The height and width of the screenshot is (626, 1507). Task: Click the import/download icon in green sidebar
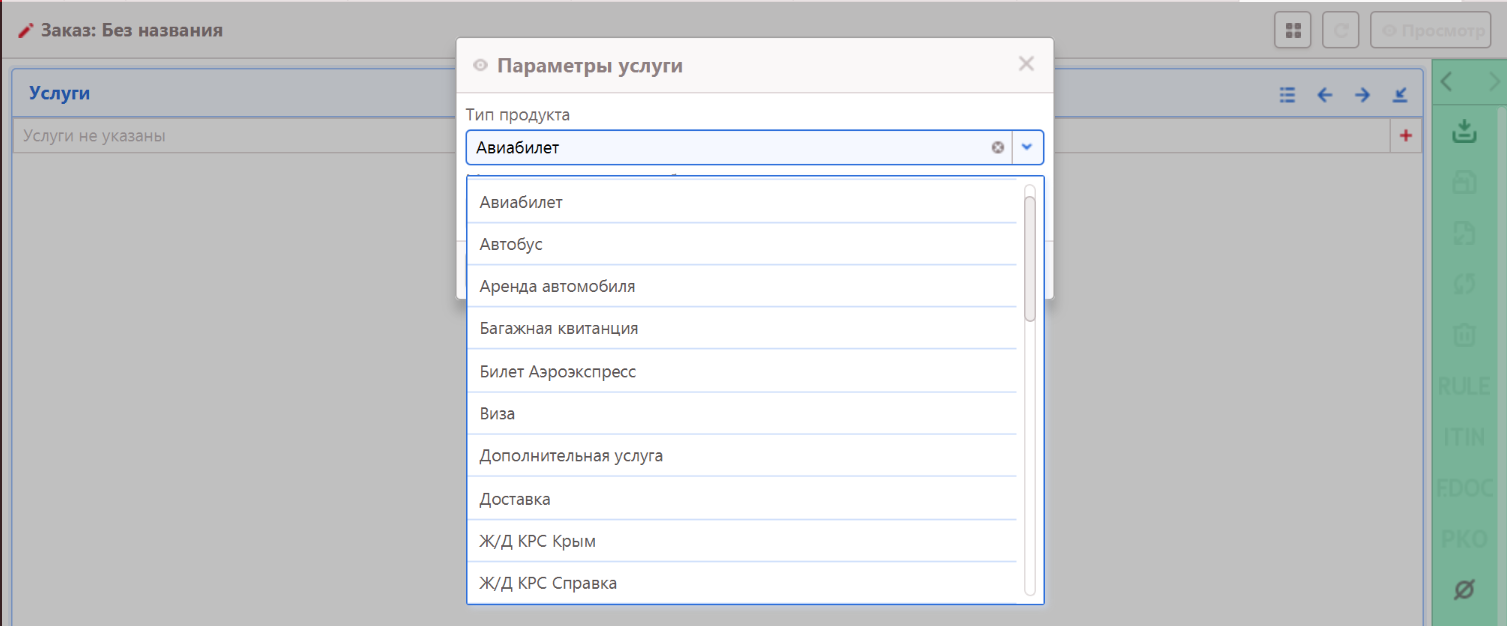(1464, 130)
